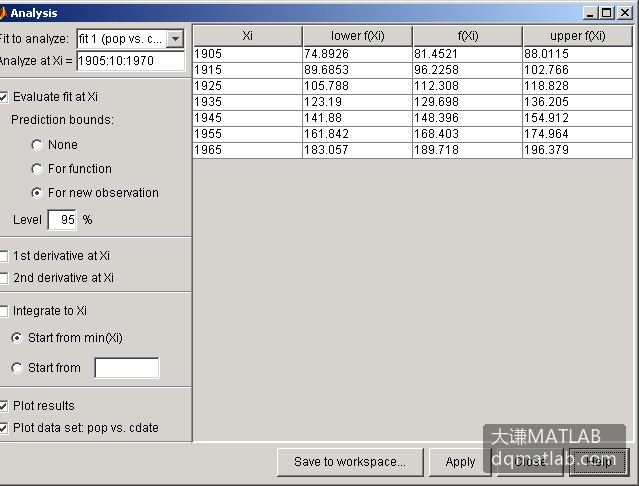
Task: Click the Start from value field
Action: (127, 368)
